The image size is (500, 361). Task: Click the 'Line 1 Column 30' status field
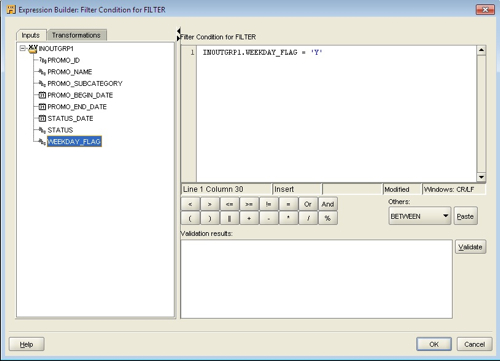[226, 189]
